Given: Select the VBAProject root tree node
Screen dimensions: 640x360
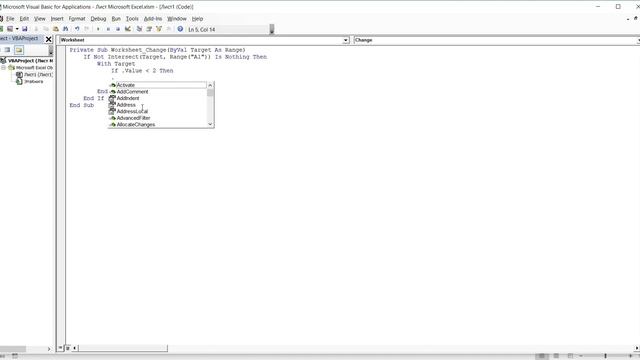Looking at the screenshot, I should pos(30,60).
